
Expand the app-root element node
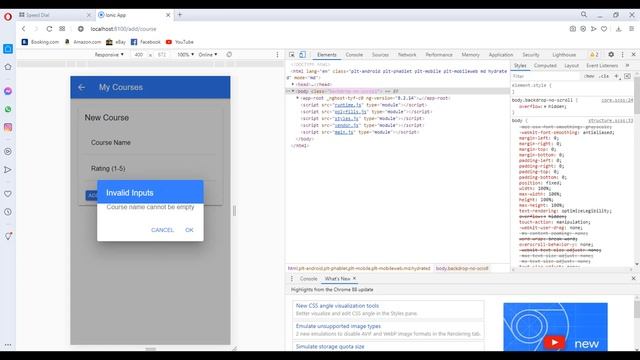tap(298, 98)
